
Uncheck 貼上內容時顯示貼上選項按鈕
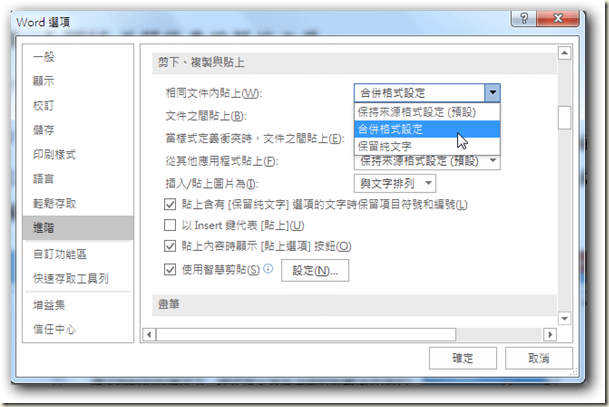click(x=170, y=246)
